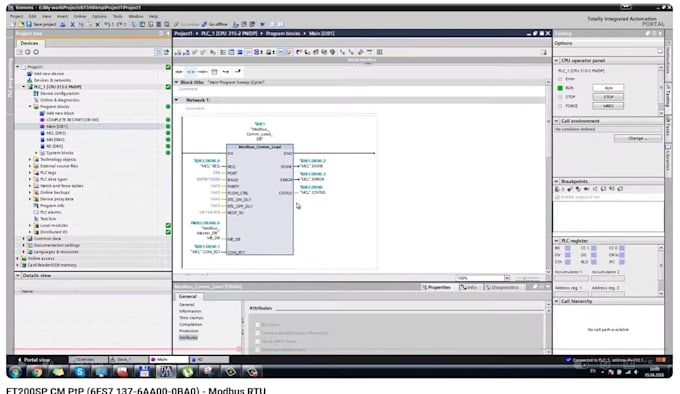Insert a normally open contact in ladder toolbar

pyautogui.click(x=179, y=72)
